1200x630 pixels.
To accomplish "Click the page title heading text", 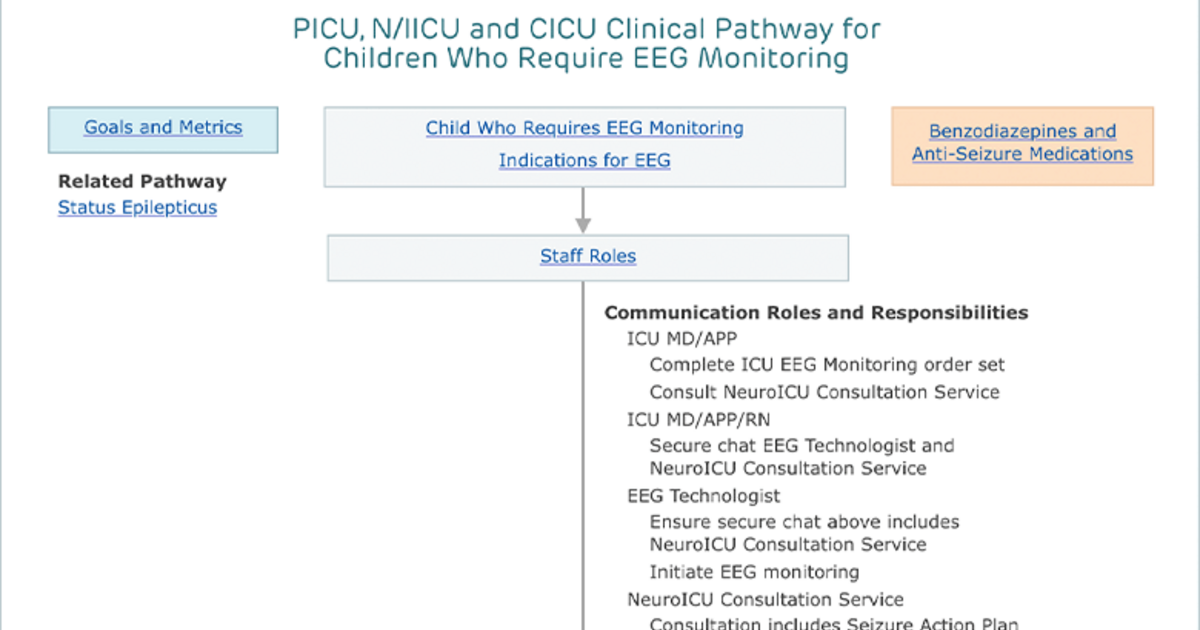I will pyautogui.click(x=586, y=43).
